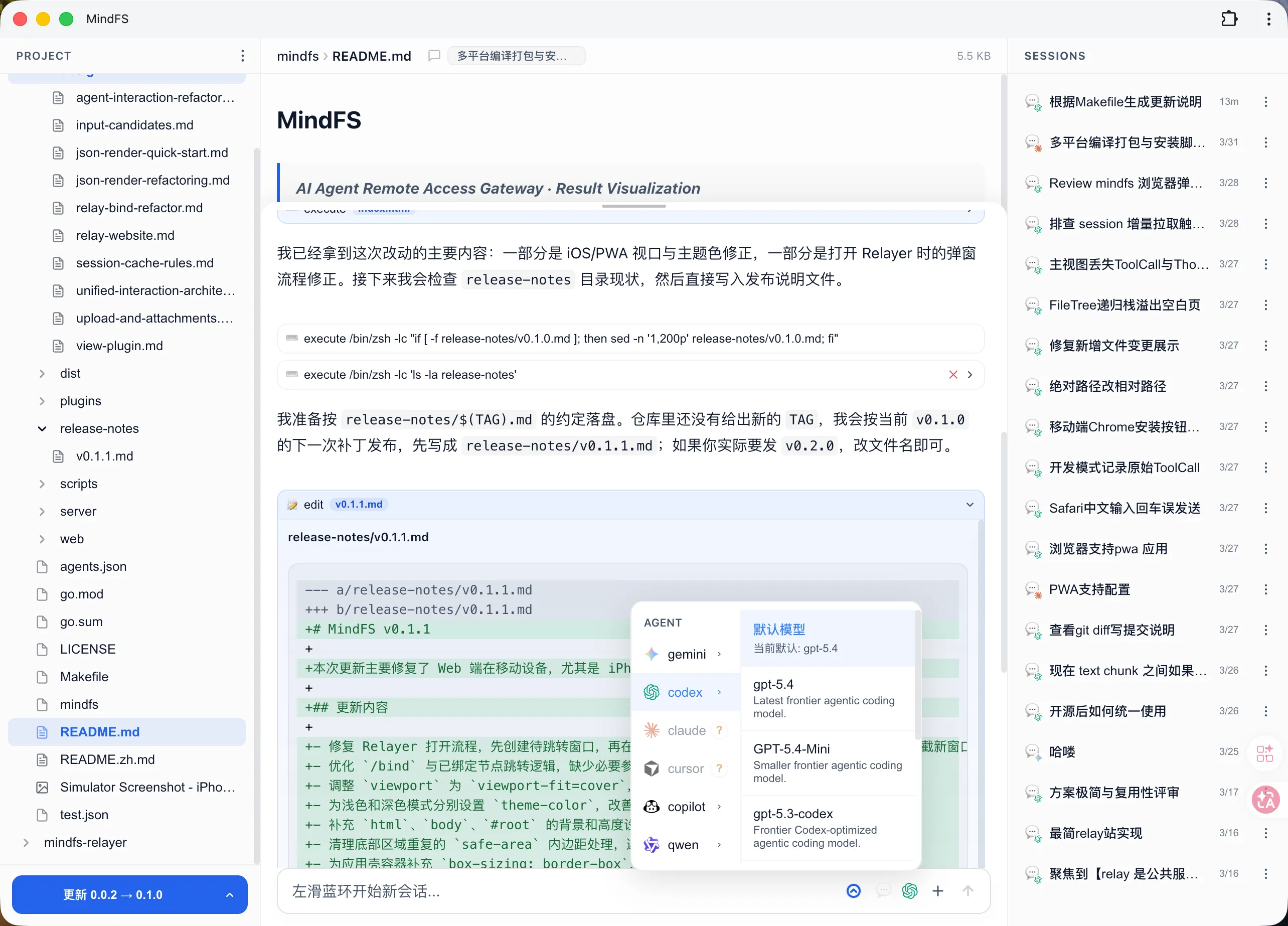This screenshot has height=926, width=1288.
Task: Click the send up-arrow icon
Action: (x=969, y=891)
